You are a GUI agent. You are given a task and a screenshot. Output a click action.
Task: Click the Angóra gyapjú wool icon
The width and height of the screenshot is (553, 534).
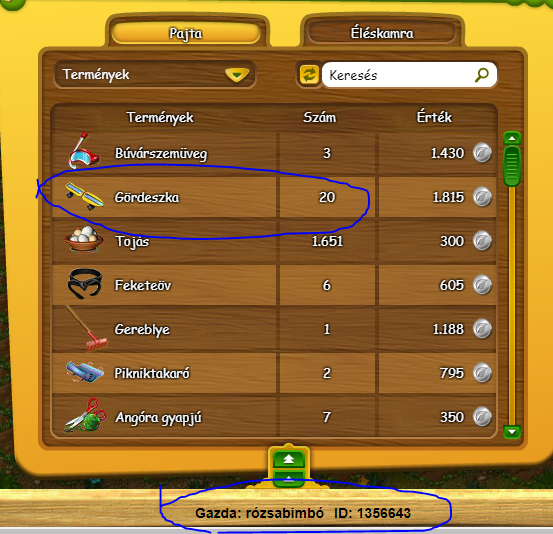85,415
